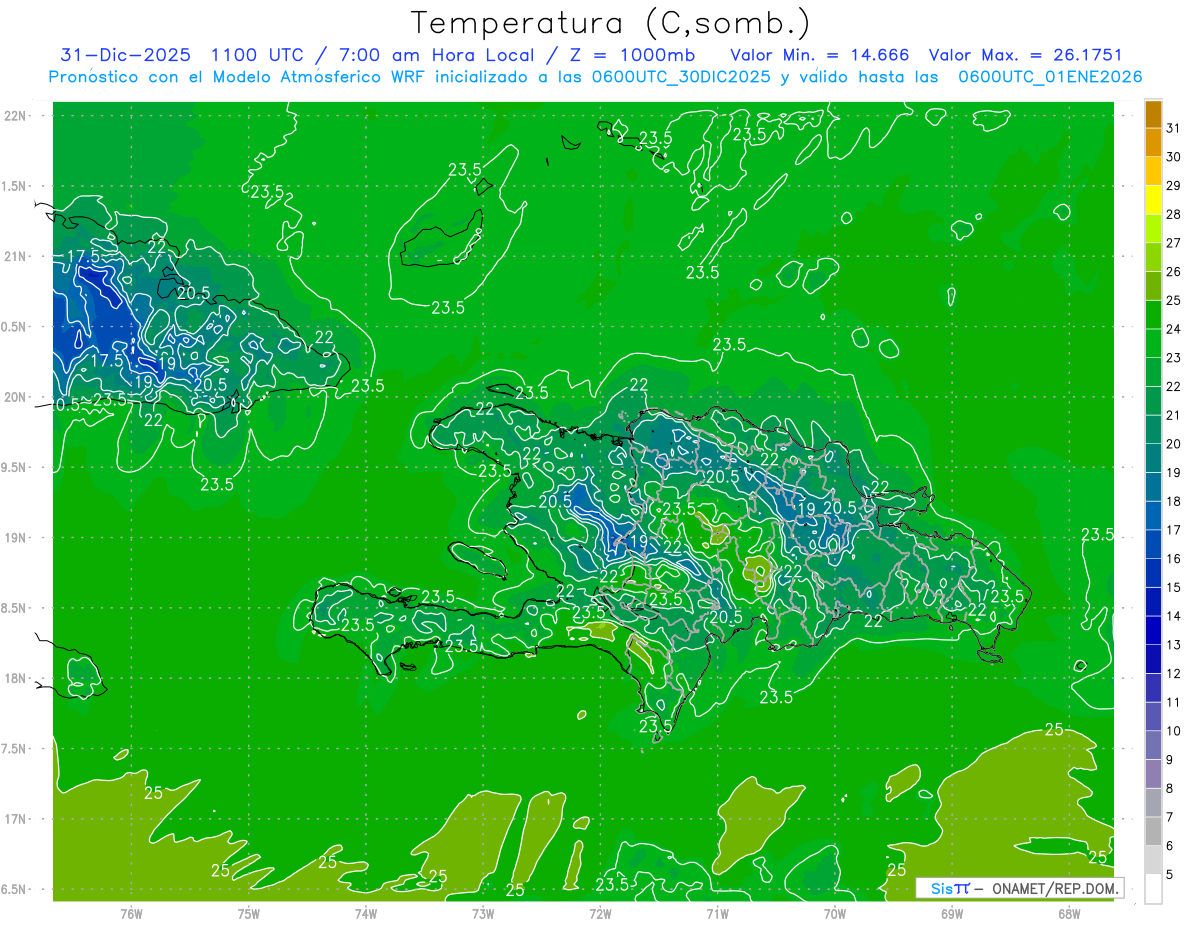Click the "18N" latitude axis label
The width and height of the screenshot is (1200, 927).
[x=15, y=678]
